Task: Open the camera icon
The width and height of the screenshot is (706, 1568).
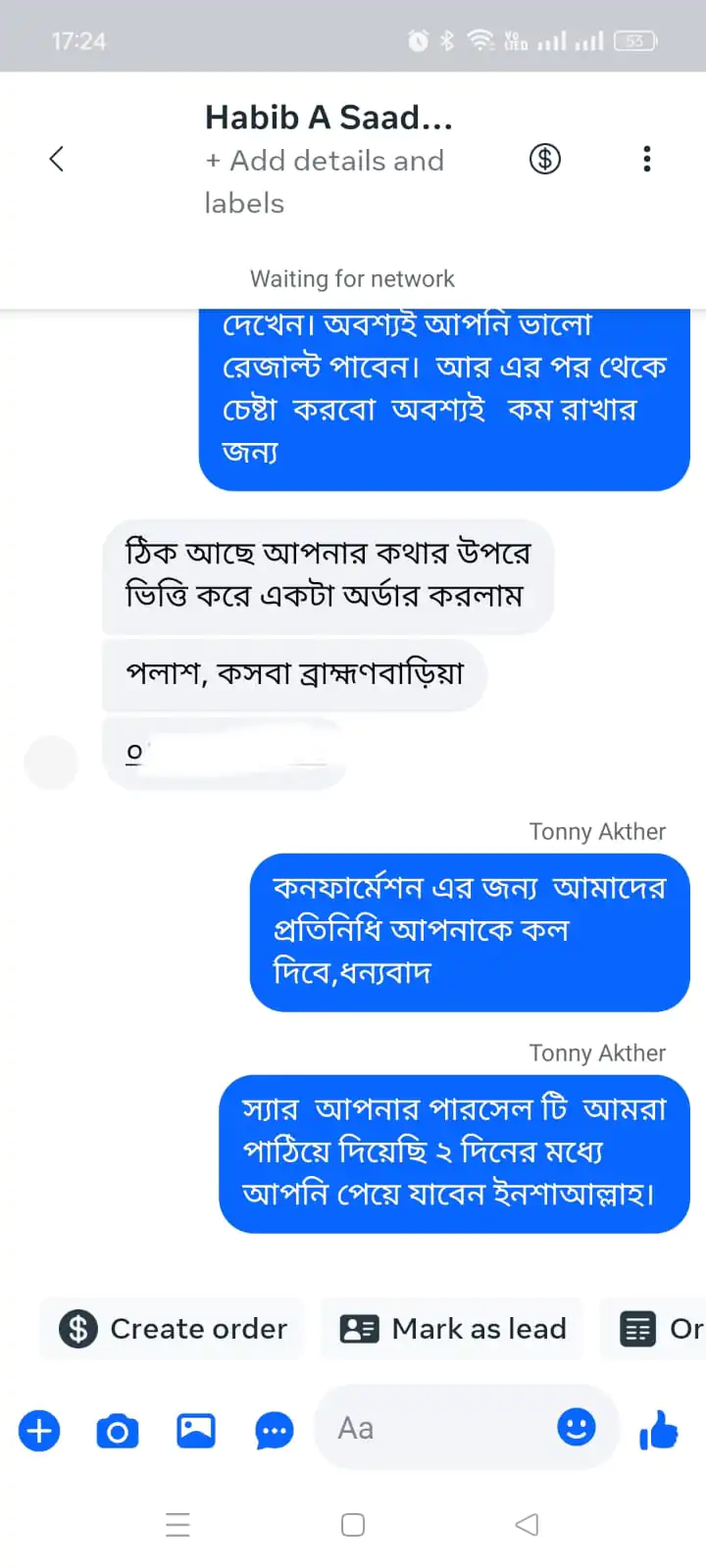Action: 117,1431
